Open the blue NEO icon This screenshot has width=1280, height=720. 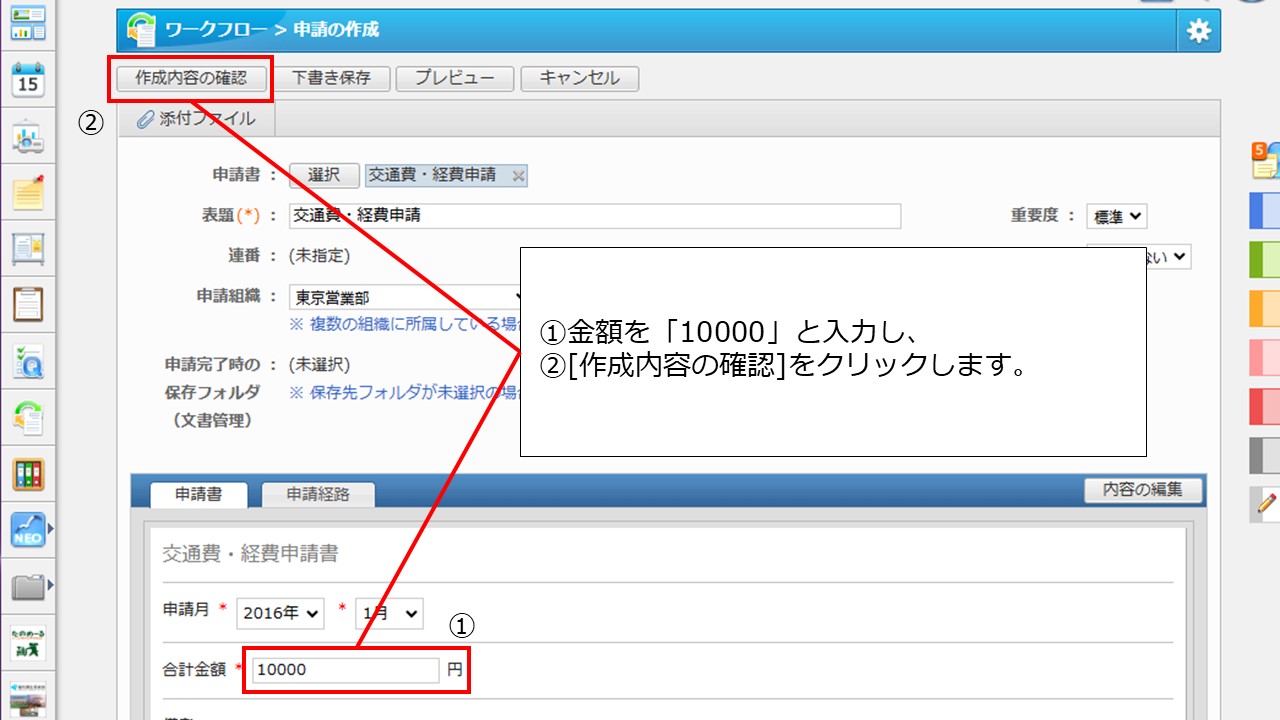coord(28,530)
